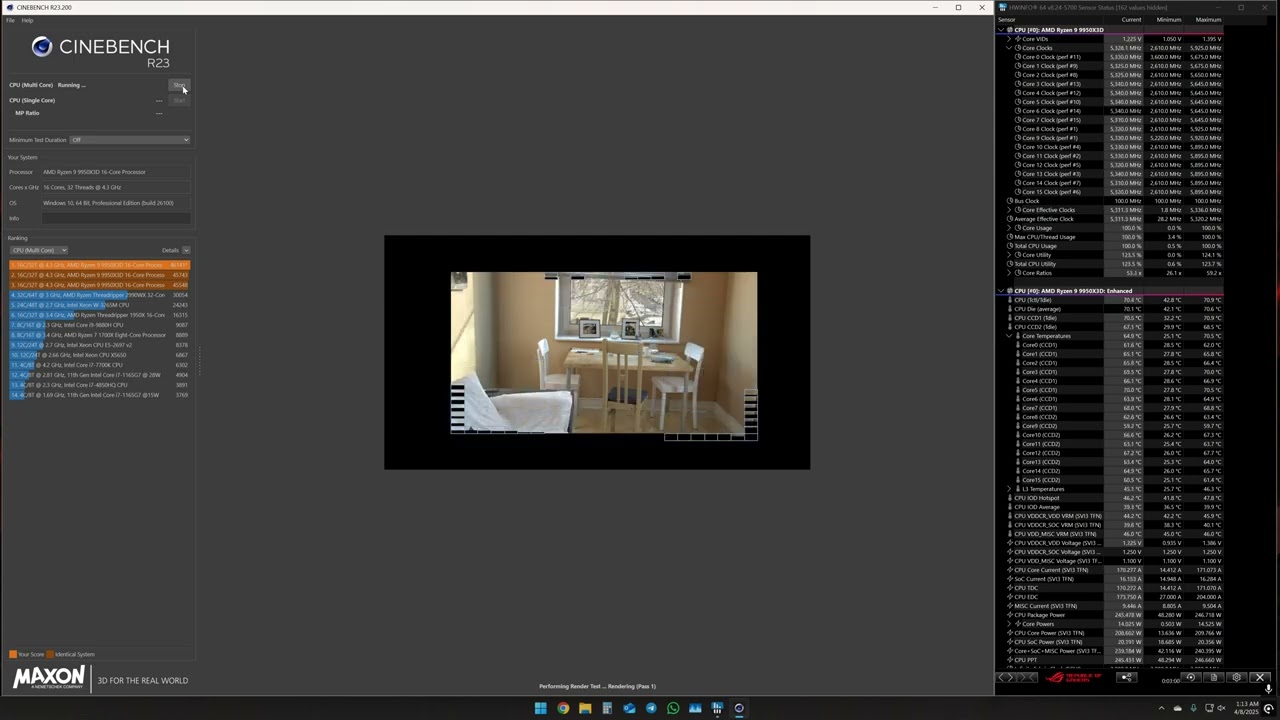The image size is (1280, 720).
Task: Click the Maxon logo in Cinebench
Action: pyautogui.click(x=49, y=679)
